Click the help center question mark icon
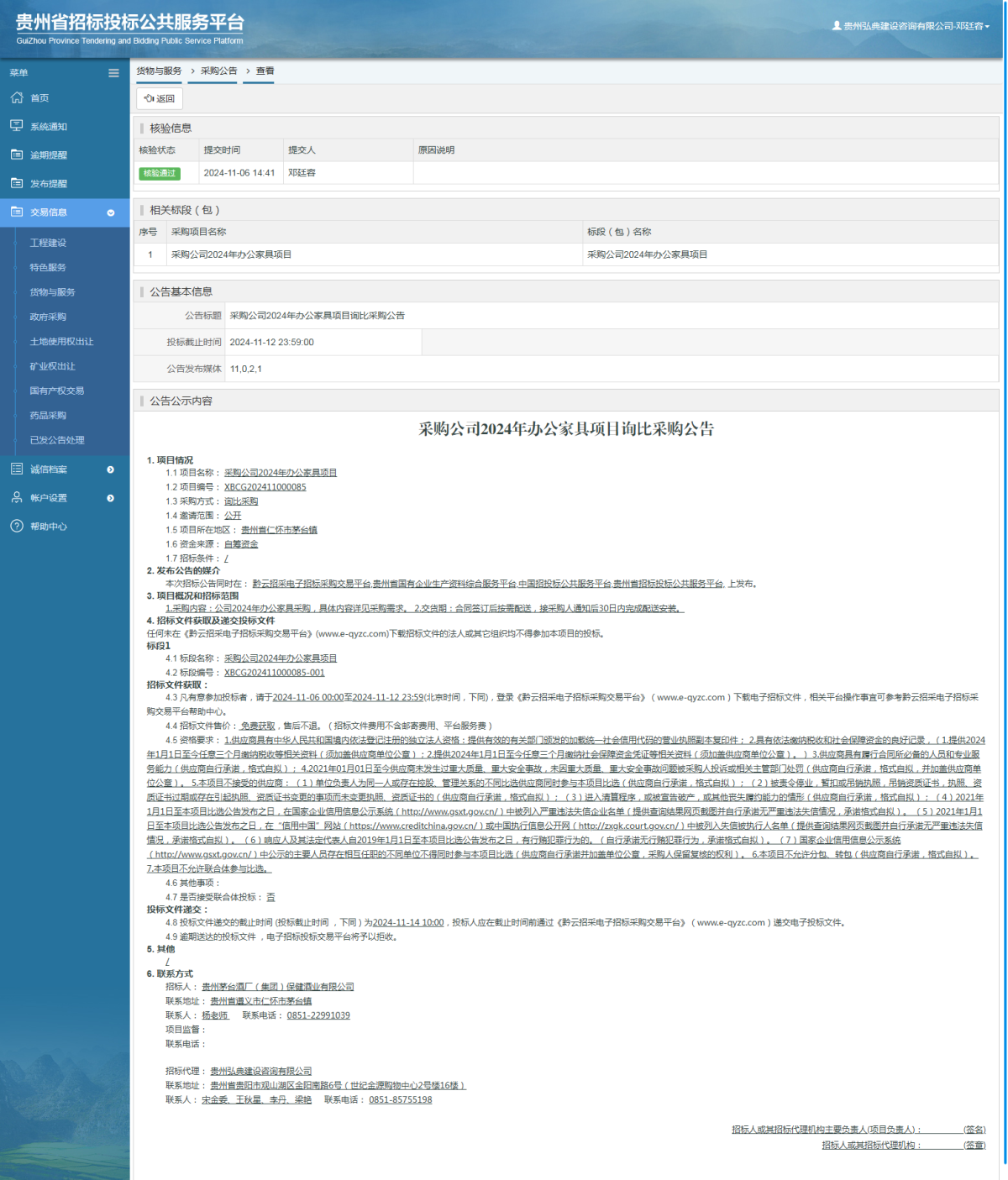The height and width of the screenshot is (1180, 1008). click(17, 527)
